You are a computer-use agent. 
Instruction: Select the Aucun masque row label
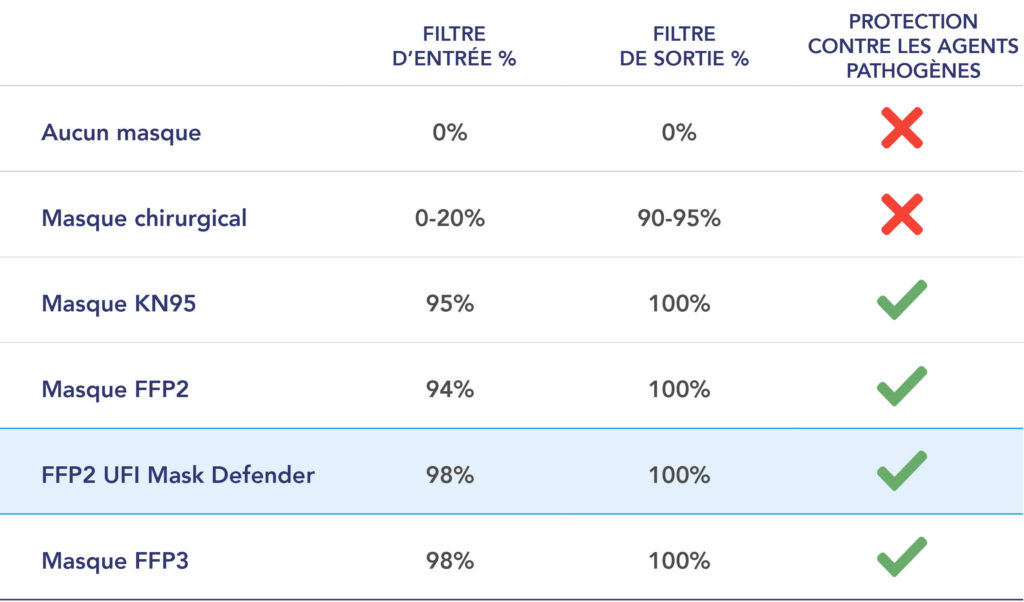tap(121, 133)
